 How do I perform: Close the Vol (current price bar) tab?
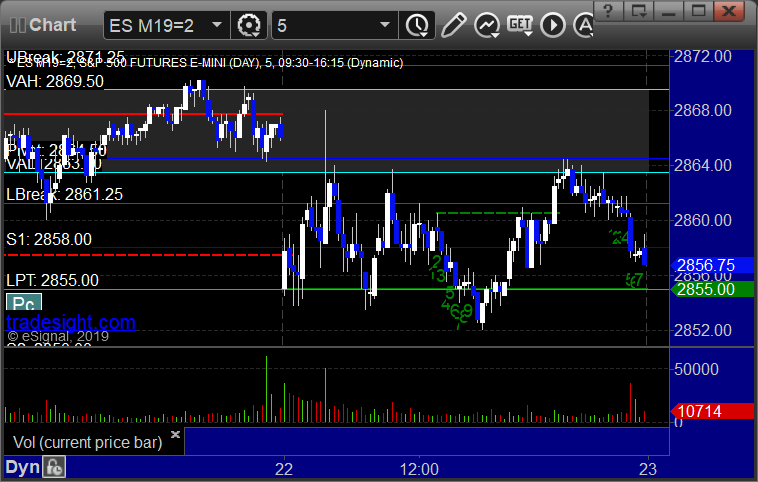175,434
